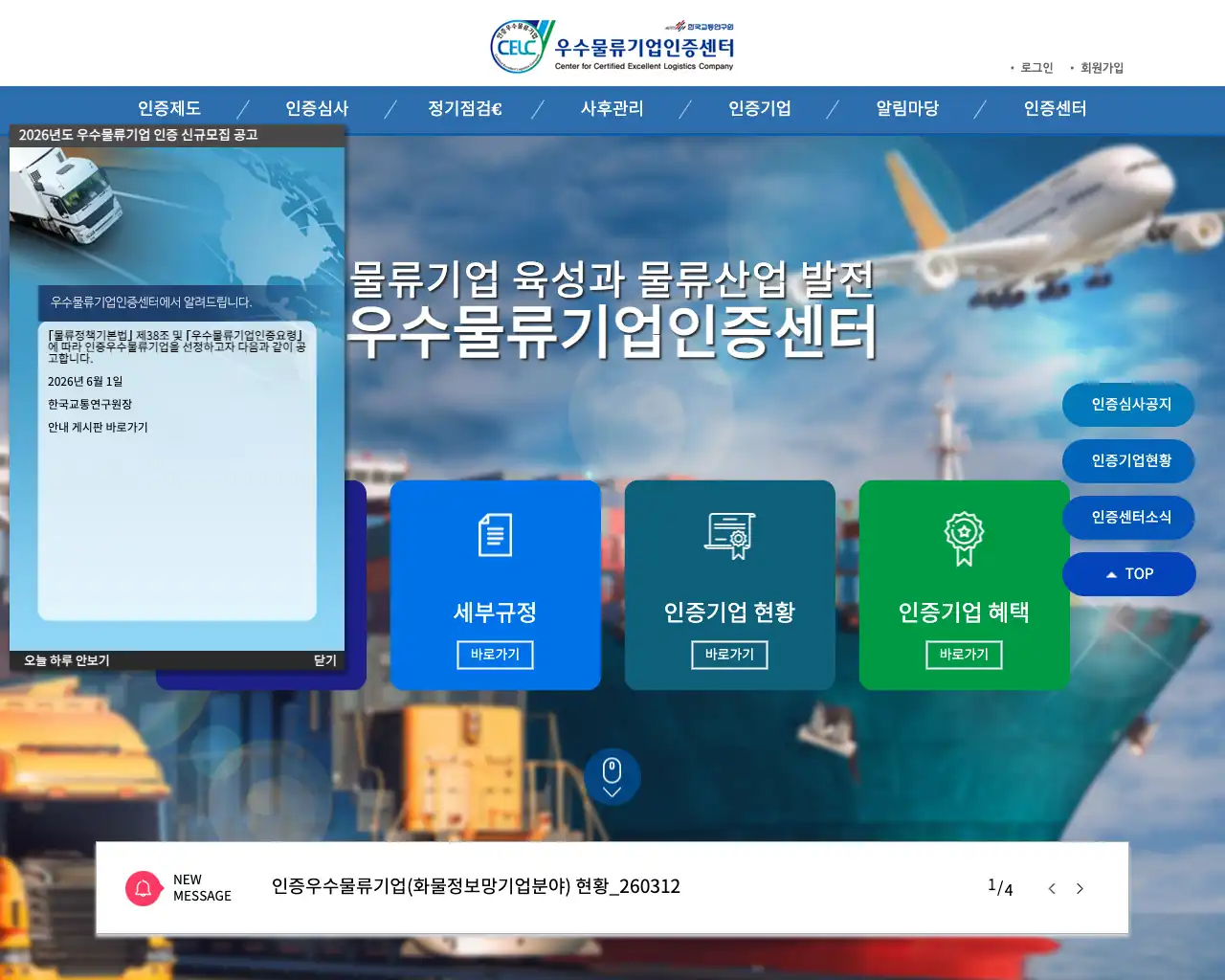Open the 사후관리 menu
This screenshot has width=1225, height=980.
(612, 108)
